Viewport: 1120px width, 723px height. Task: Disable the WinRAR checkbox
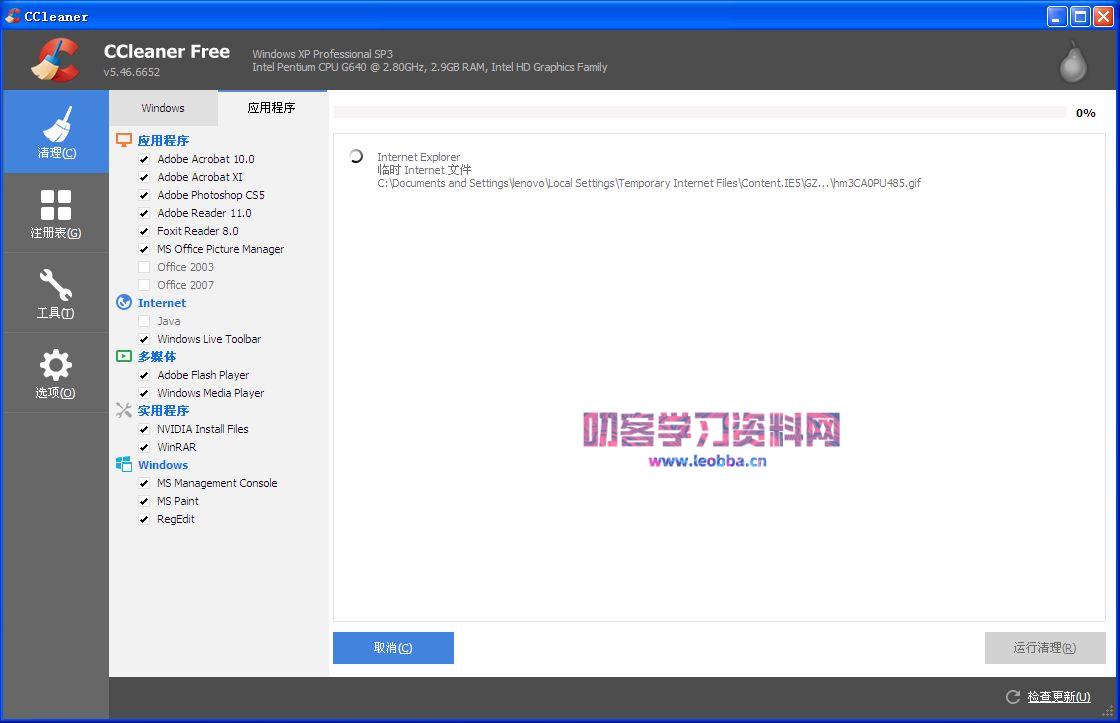tap(143, 447)
